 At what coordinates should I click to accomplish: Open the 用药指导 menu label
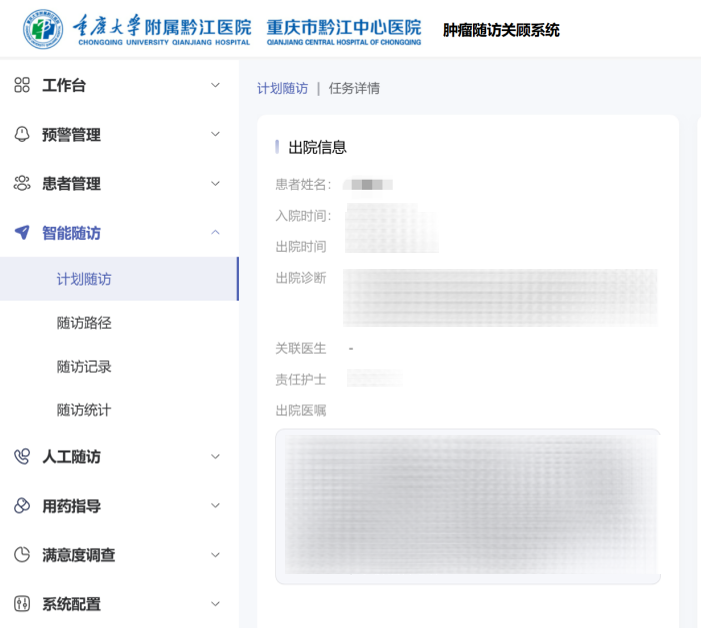72,506
